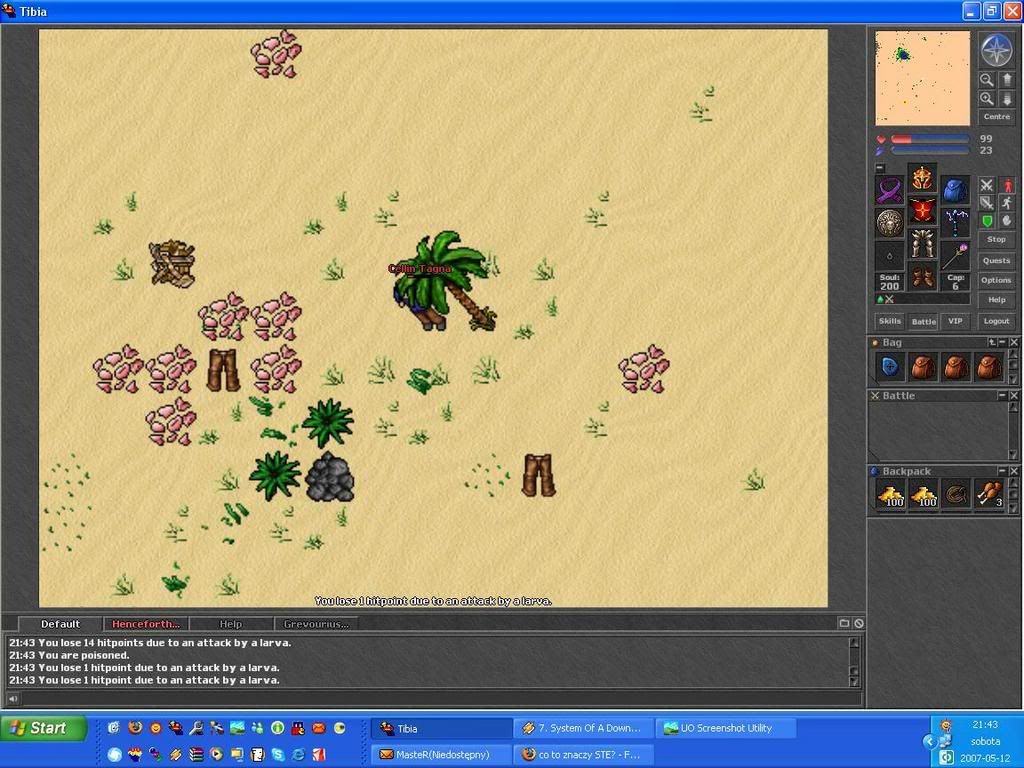Enable defensive fighting mode (green shield)

pos(986,221)
